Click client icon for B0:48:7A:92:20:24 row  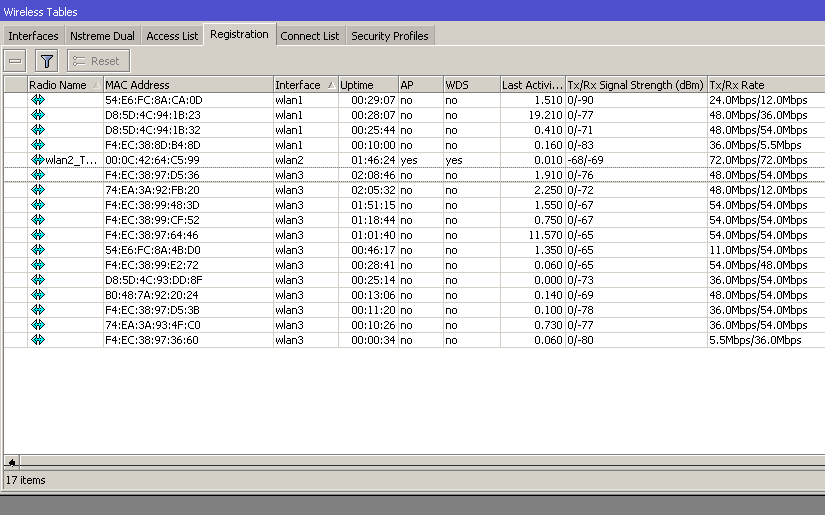[38, 295]
